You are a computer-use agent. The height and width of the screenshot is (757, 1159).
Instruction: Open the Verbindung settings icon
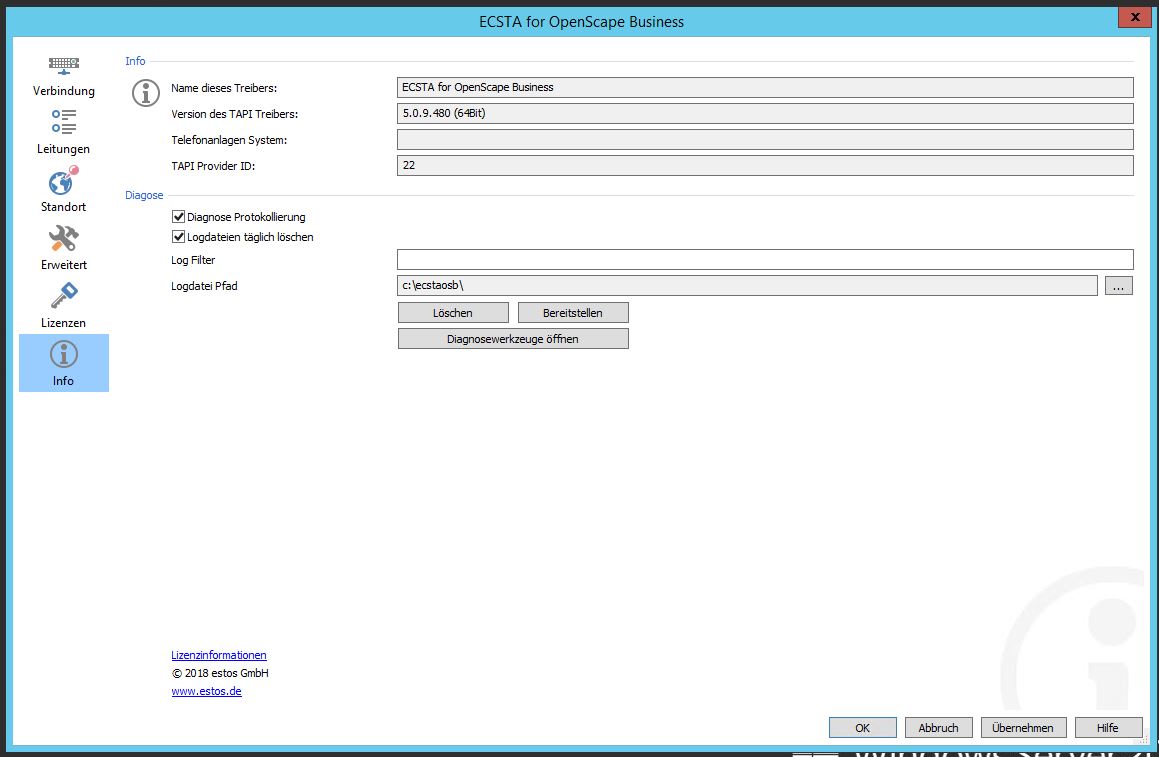63,67
